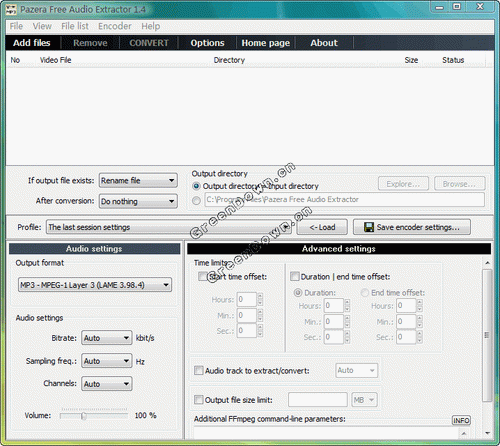Open the File list menu
This screenshot has height=446, width=500.
[x=75, y=26]
